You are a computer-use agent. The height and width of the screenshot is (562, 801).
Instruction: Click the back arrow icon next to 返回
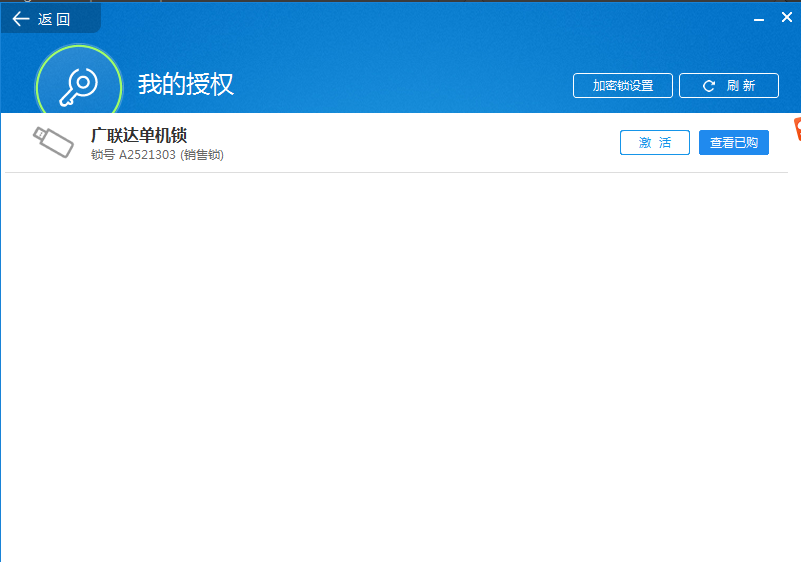coord(21,19)
